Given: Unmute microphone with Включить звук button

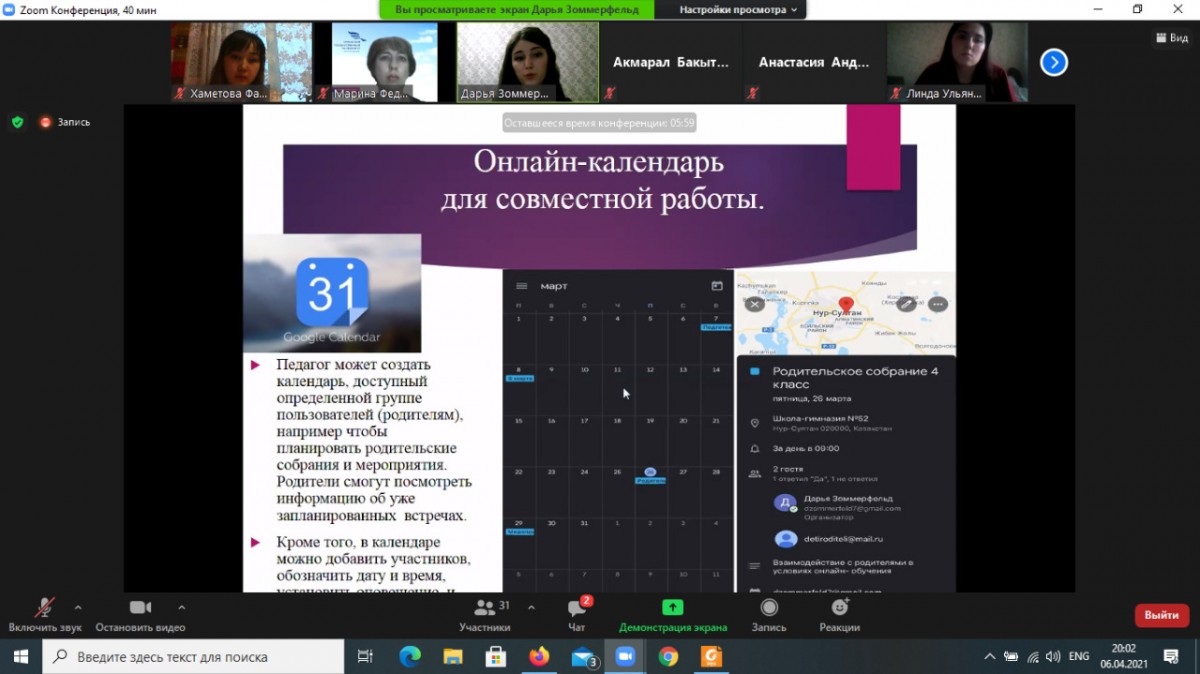Looking at the screenshot, I should (44, 609).
